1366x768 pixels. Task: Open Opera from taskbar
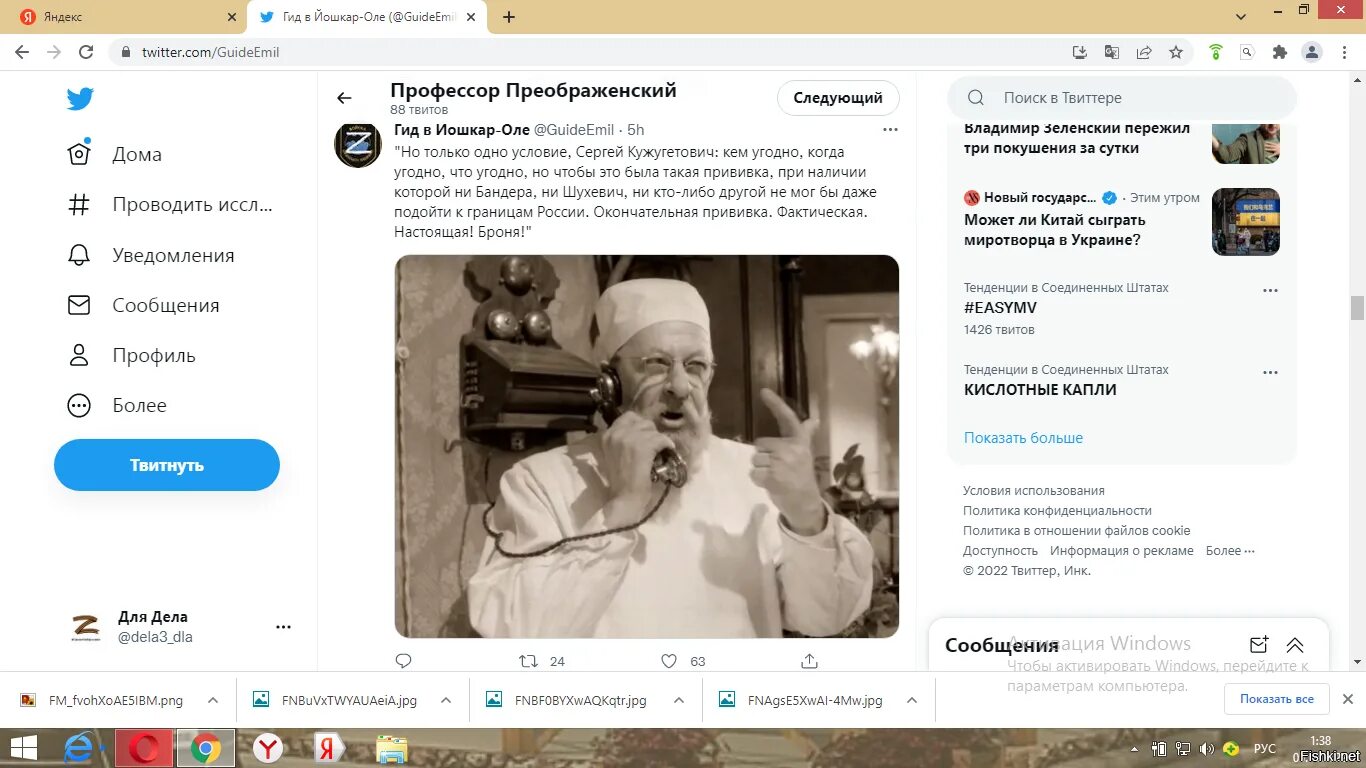[144, 748]
